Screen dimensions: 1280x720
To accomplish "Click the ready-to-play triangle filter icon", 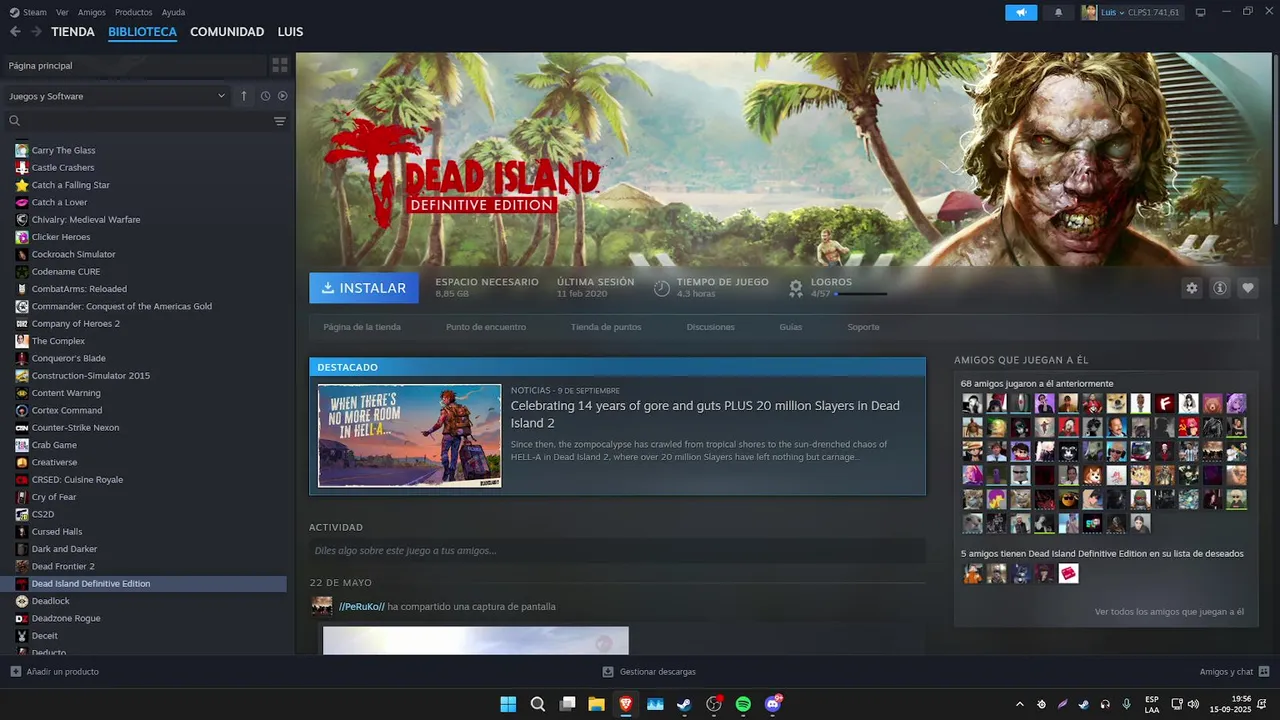I will pyautogui.click(x=282, y=96).
